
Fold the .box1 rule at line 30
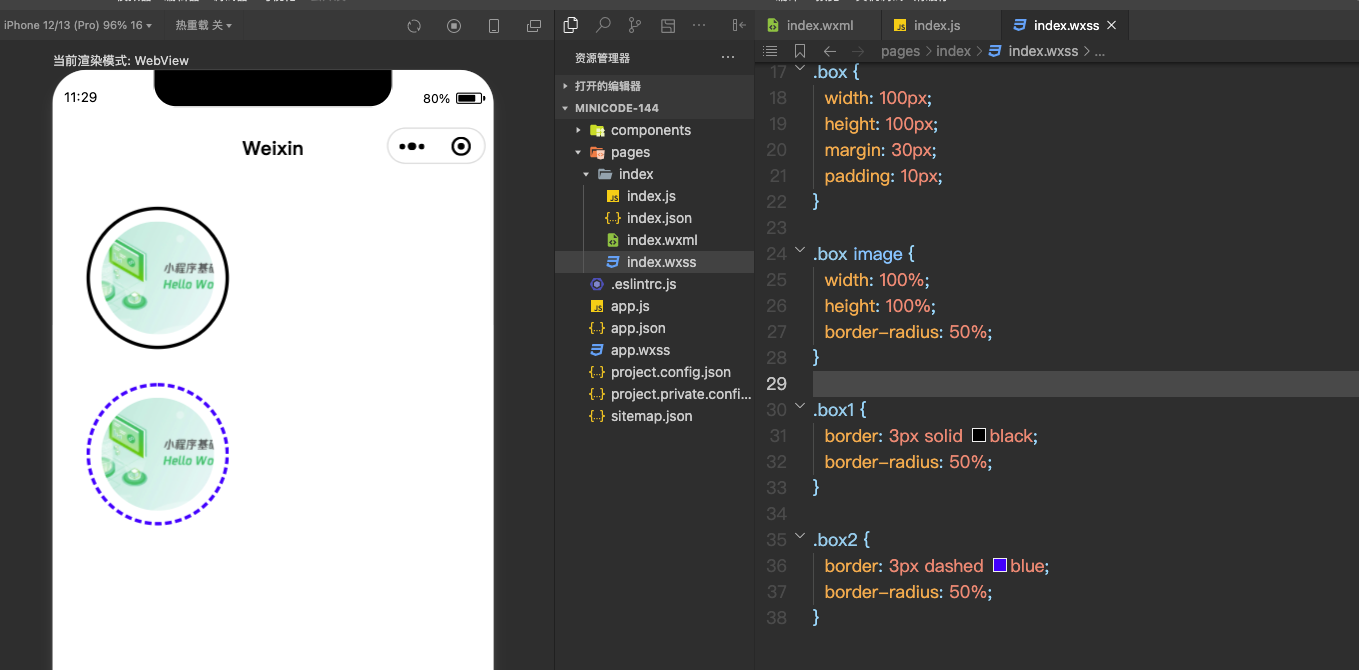tap(799, 408)
